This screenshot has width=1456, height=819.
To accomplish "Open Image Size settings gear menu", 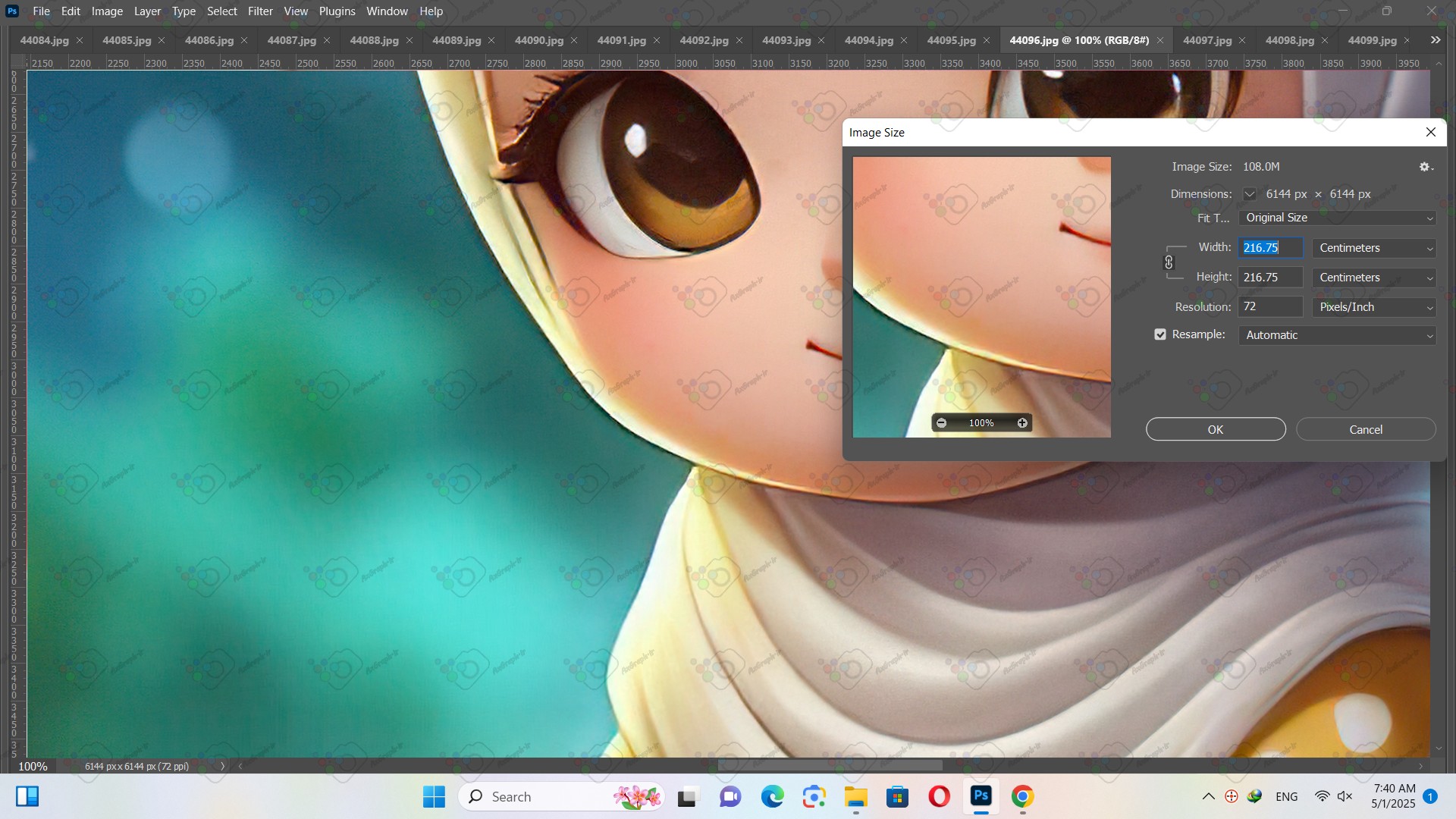I will coord(1426,167).
